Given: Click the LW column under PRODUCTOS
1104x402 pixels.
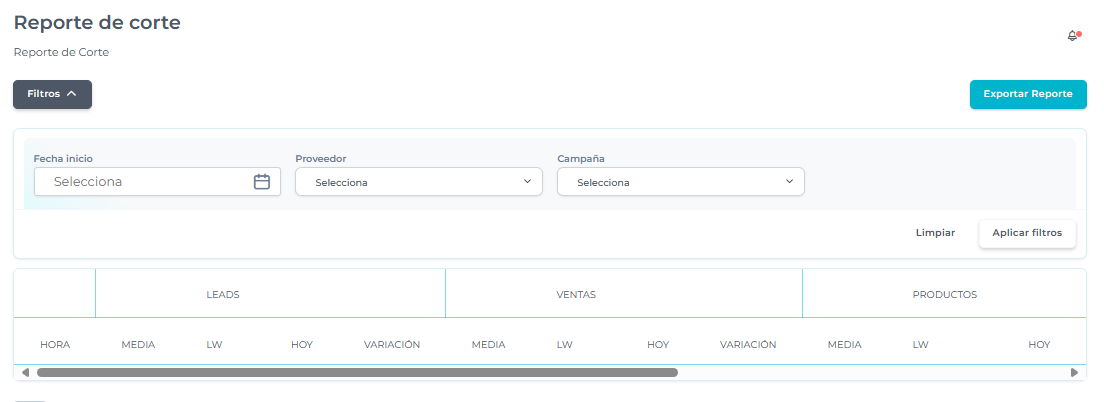Looking at the screenshot, I should tap(920, 345).
